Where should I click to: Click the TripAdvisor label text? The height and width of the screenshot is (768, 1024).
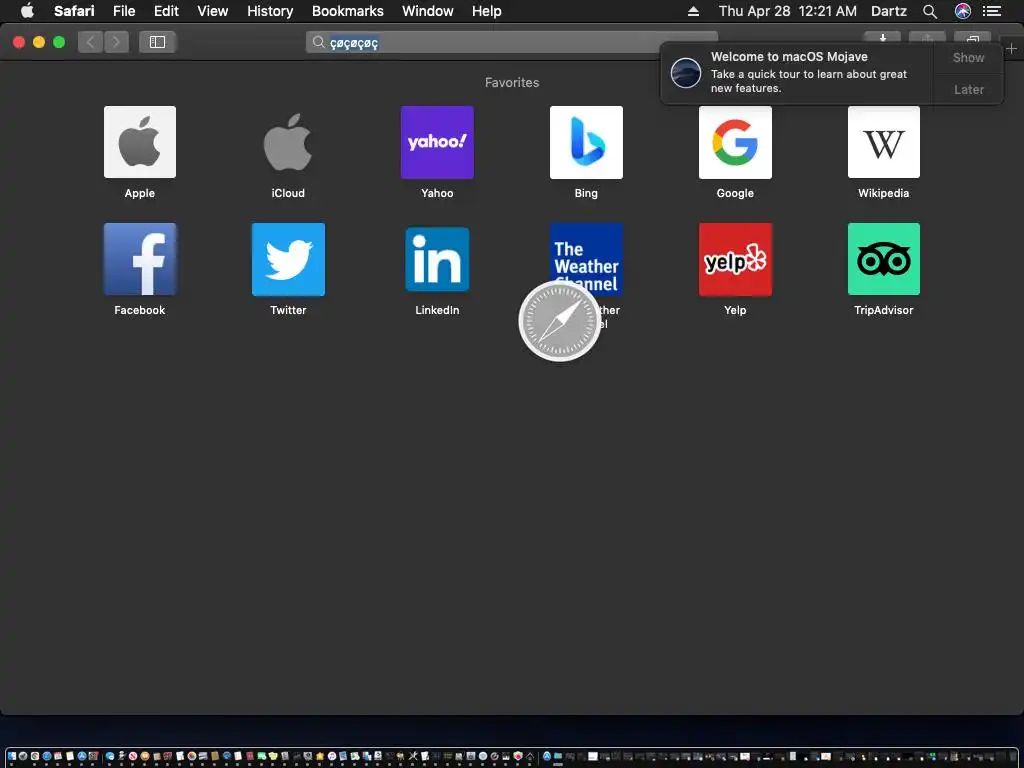(x=884, y=310)
